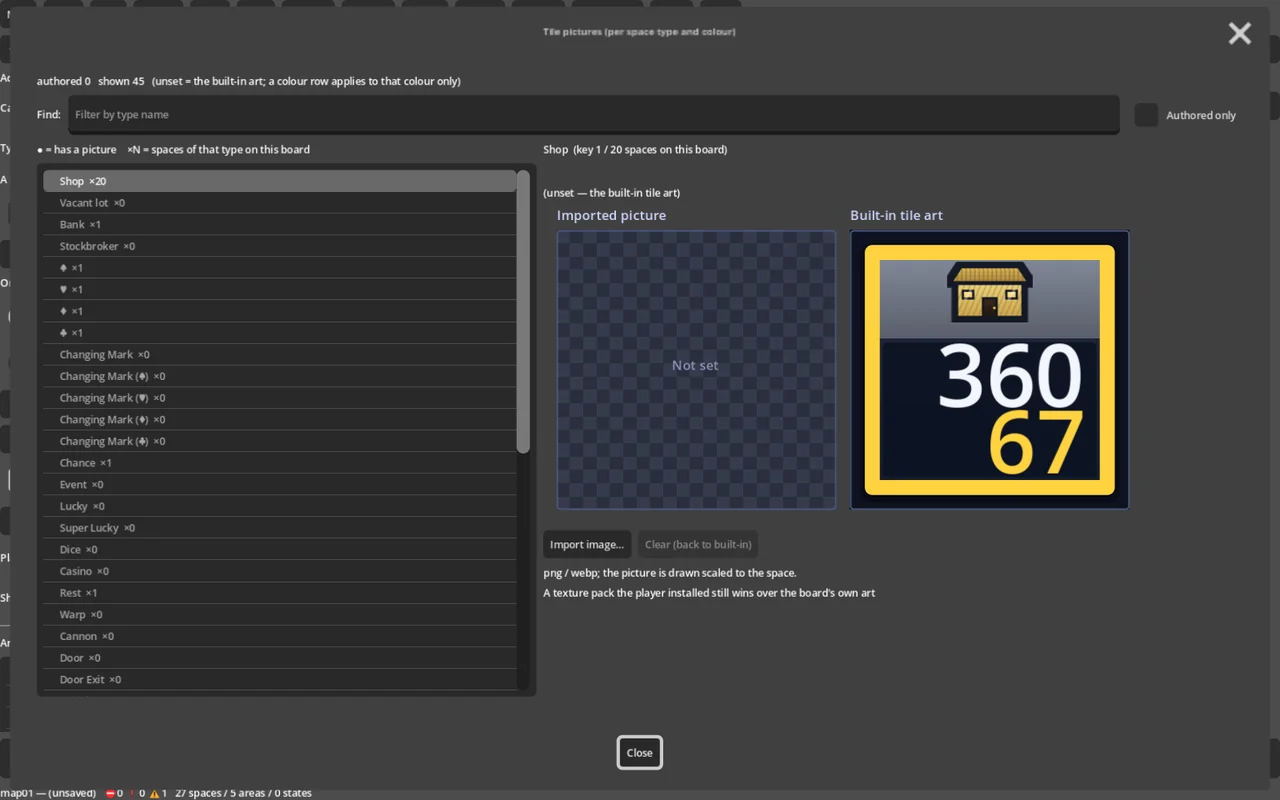Viewport: 1280px width, 800px height.
Task: Enable the Authored only checkbox
Action: point(1146,115)
